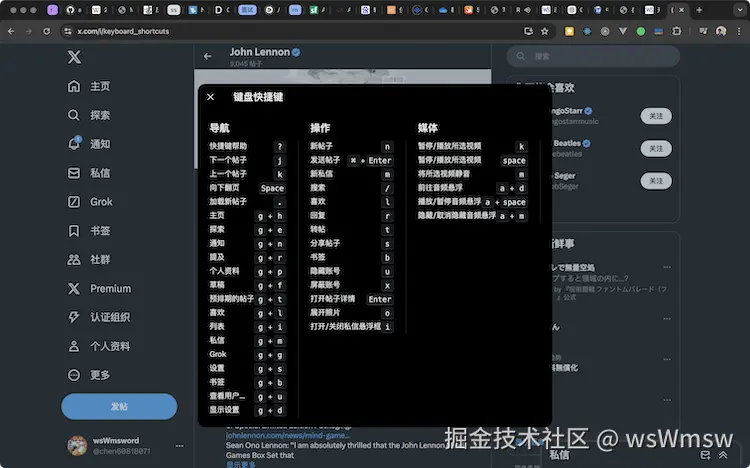The width and height of the screenshot is (750, 468).
Task: Click the 发送帖子 shortcut row
Action: click(x=352, y=160)
